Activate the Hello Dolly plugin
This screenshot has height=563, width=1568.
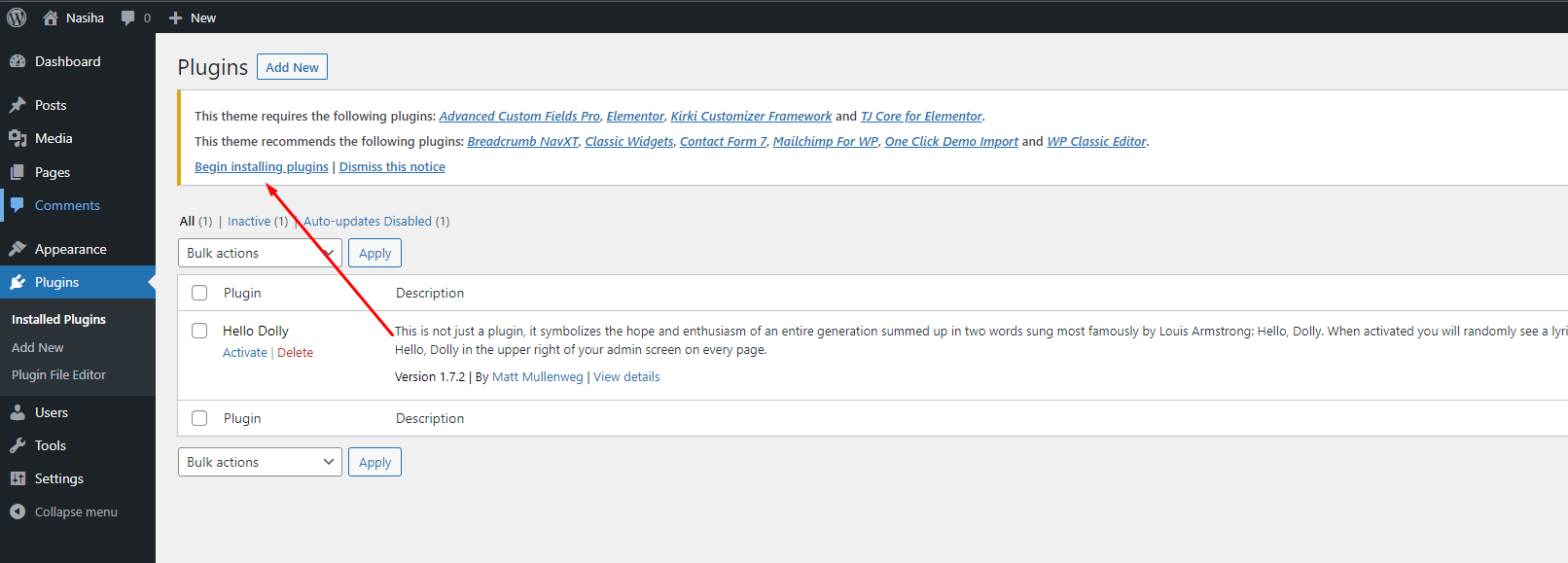(x=244, y=353)
